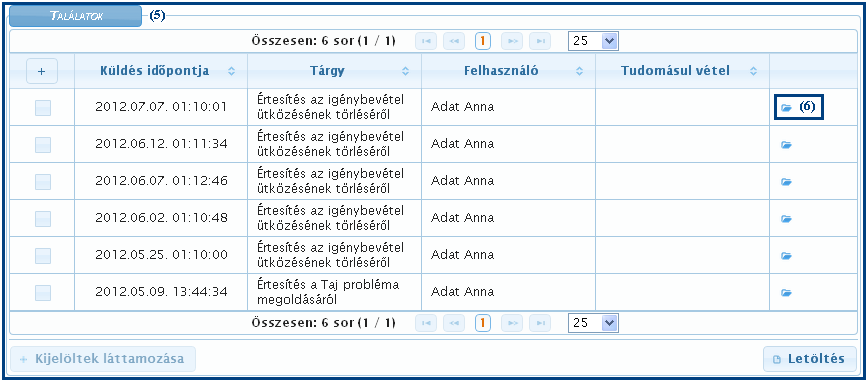Click date cell 2012.06.02. 01:10:48
The image size is (867, 381).
tap(161, 218)
